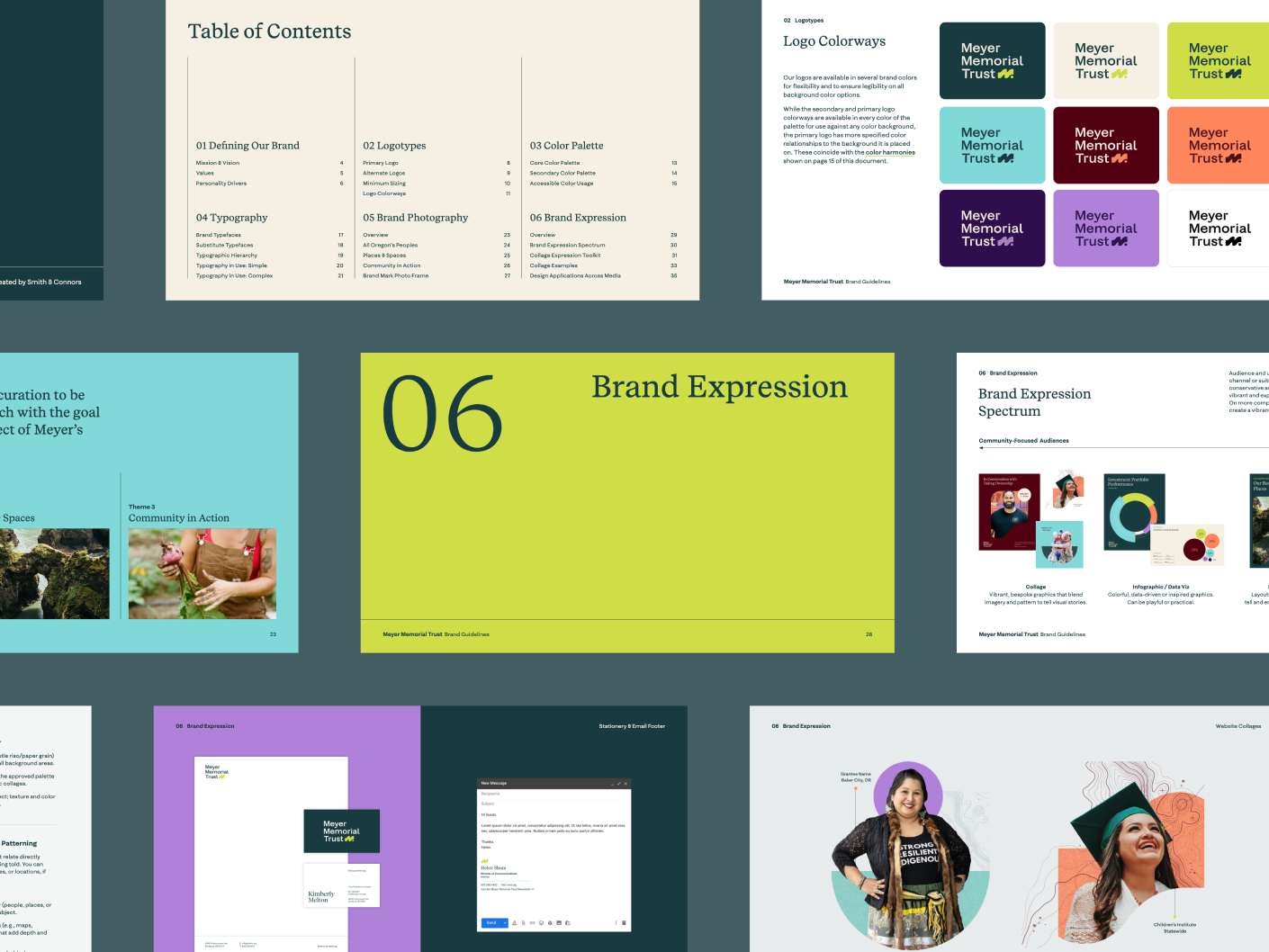Click the trash discard icon in email mockup
1269x952 pixels.
623,922
